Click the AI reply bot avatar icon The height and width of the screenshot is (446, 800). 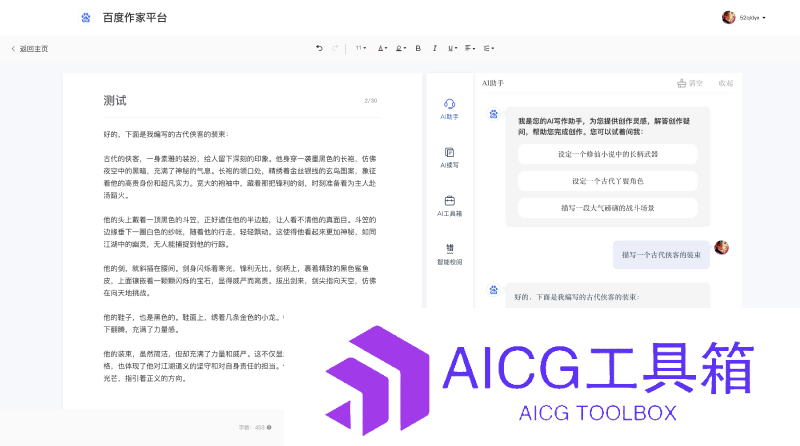pos(493,290)
